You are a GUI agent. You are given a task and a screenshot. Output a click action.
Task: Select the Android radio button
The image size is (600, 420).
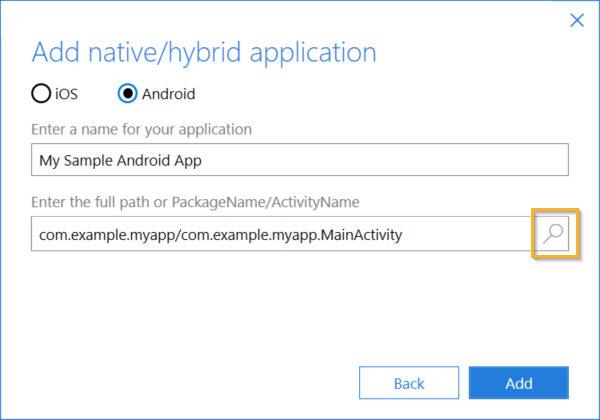(x=127, y=94)
